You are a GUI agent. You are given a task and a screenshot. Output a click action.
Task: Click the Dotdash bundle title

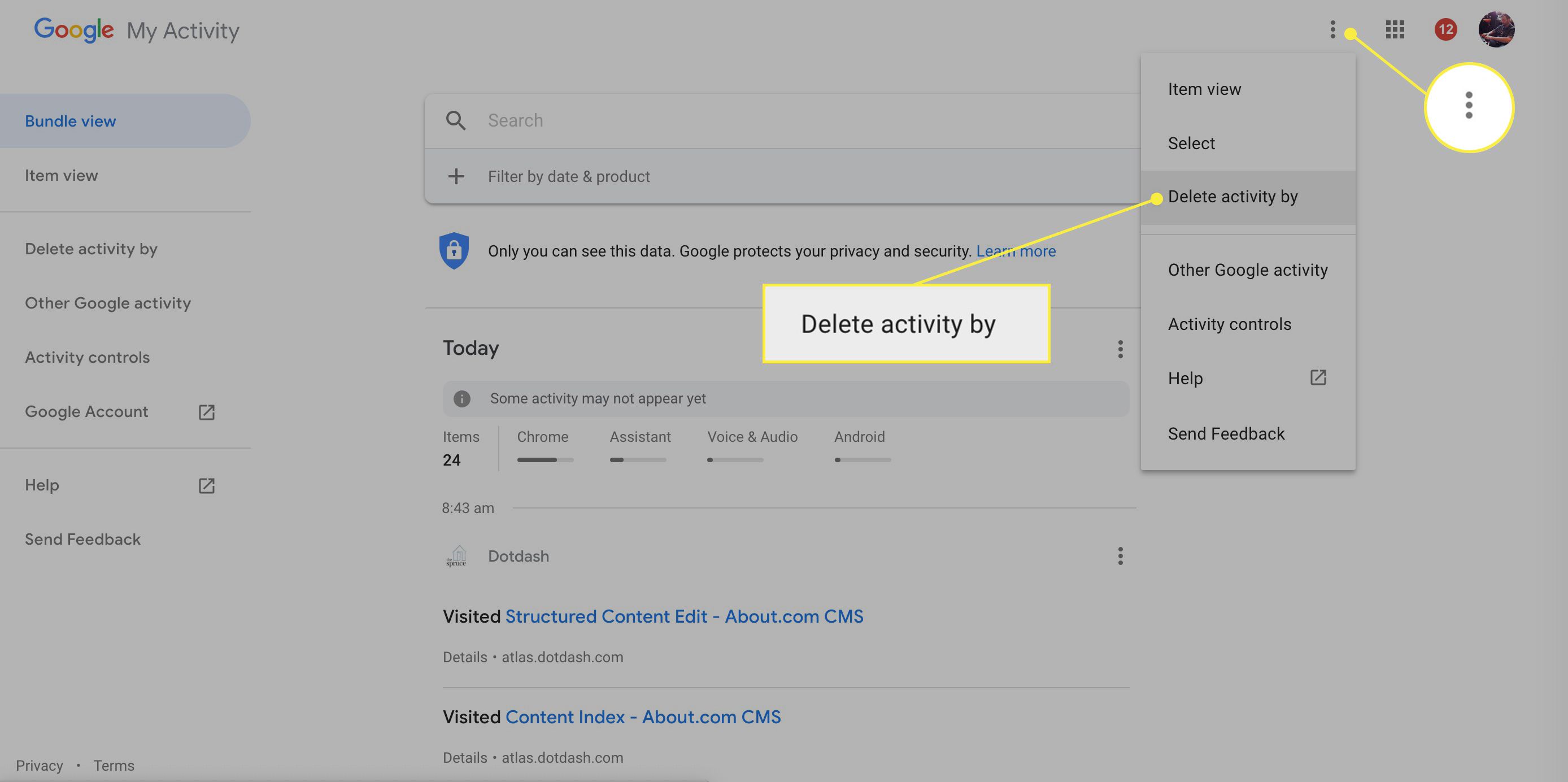[519, 556]
